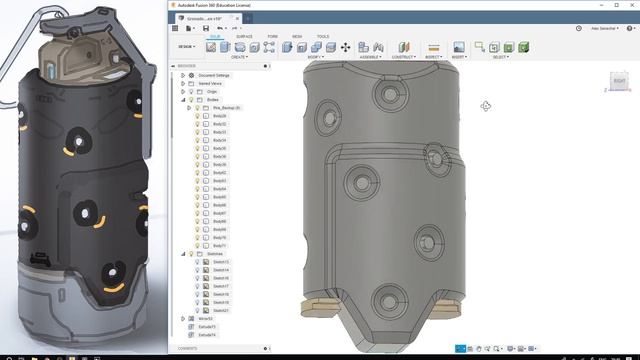Expand the Origin folder node
This screenshot has height=360, width=640.
pos(183,91)
